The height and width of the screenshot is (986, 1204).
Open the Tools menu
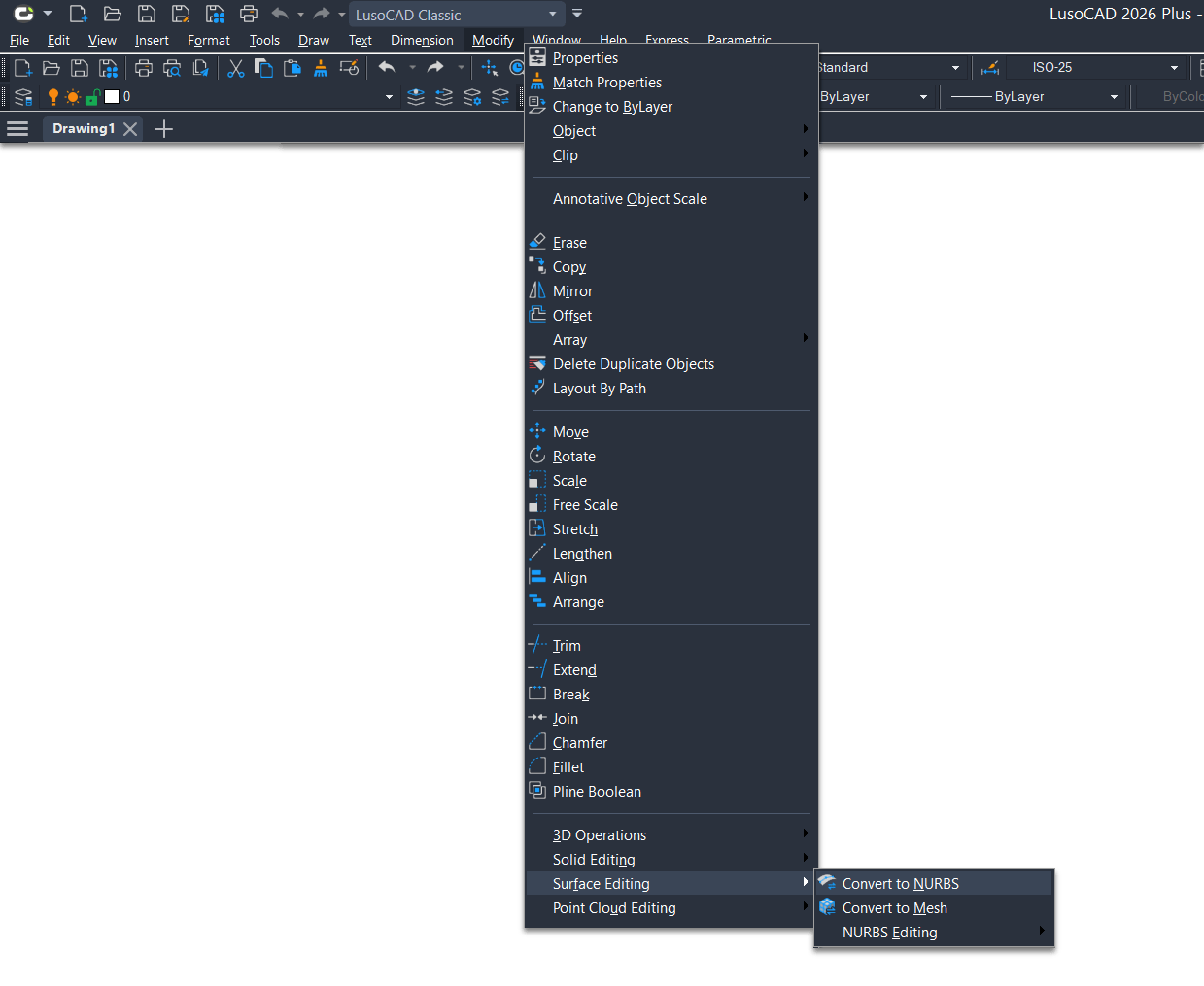point(264,41)
